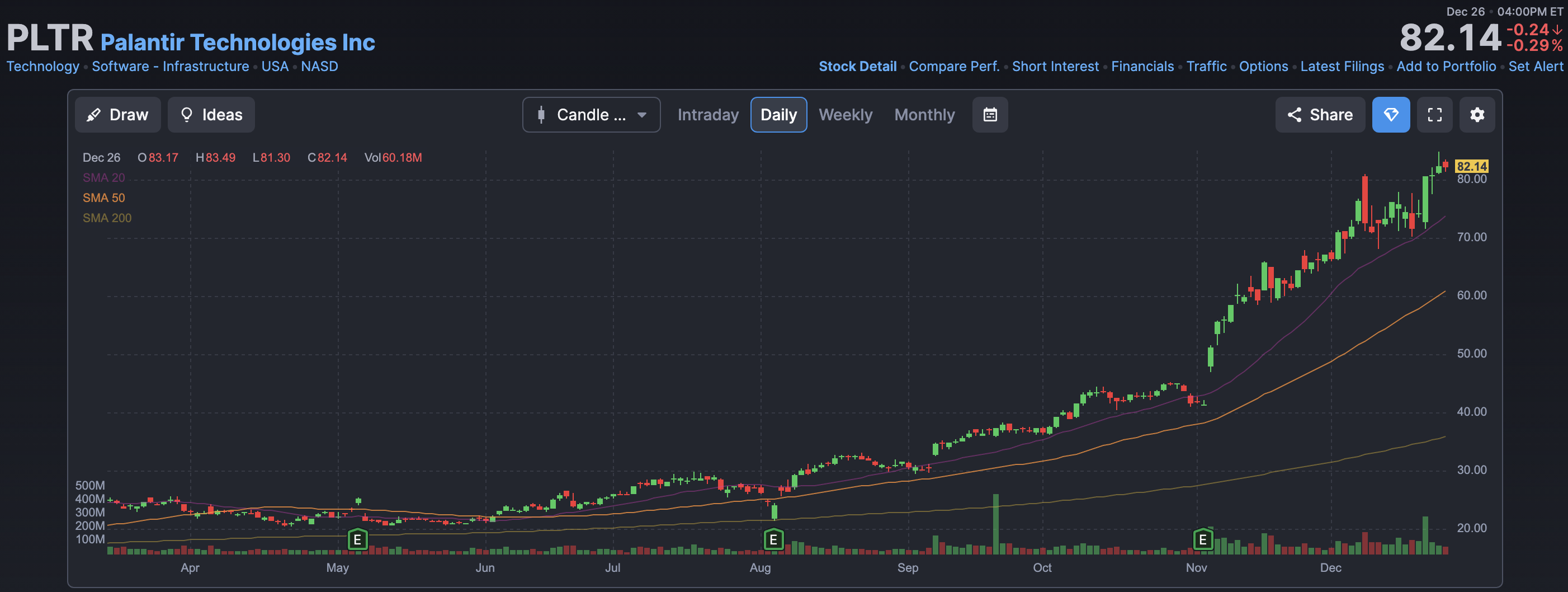Viewport: 1568px width, 592px height.
Task: Switch to the Intraday timeframe
Action: point(708,115)
